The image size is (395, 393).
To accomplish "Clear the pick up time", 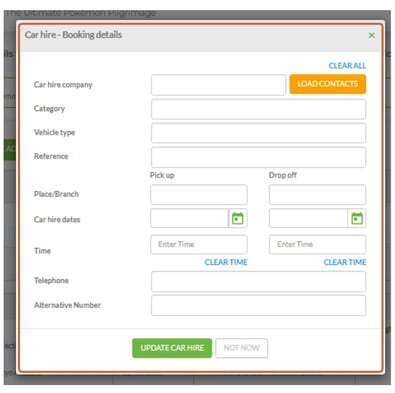I will click(226, 262).
